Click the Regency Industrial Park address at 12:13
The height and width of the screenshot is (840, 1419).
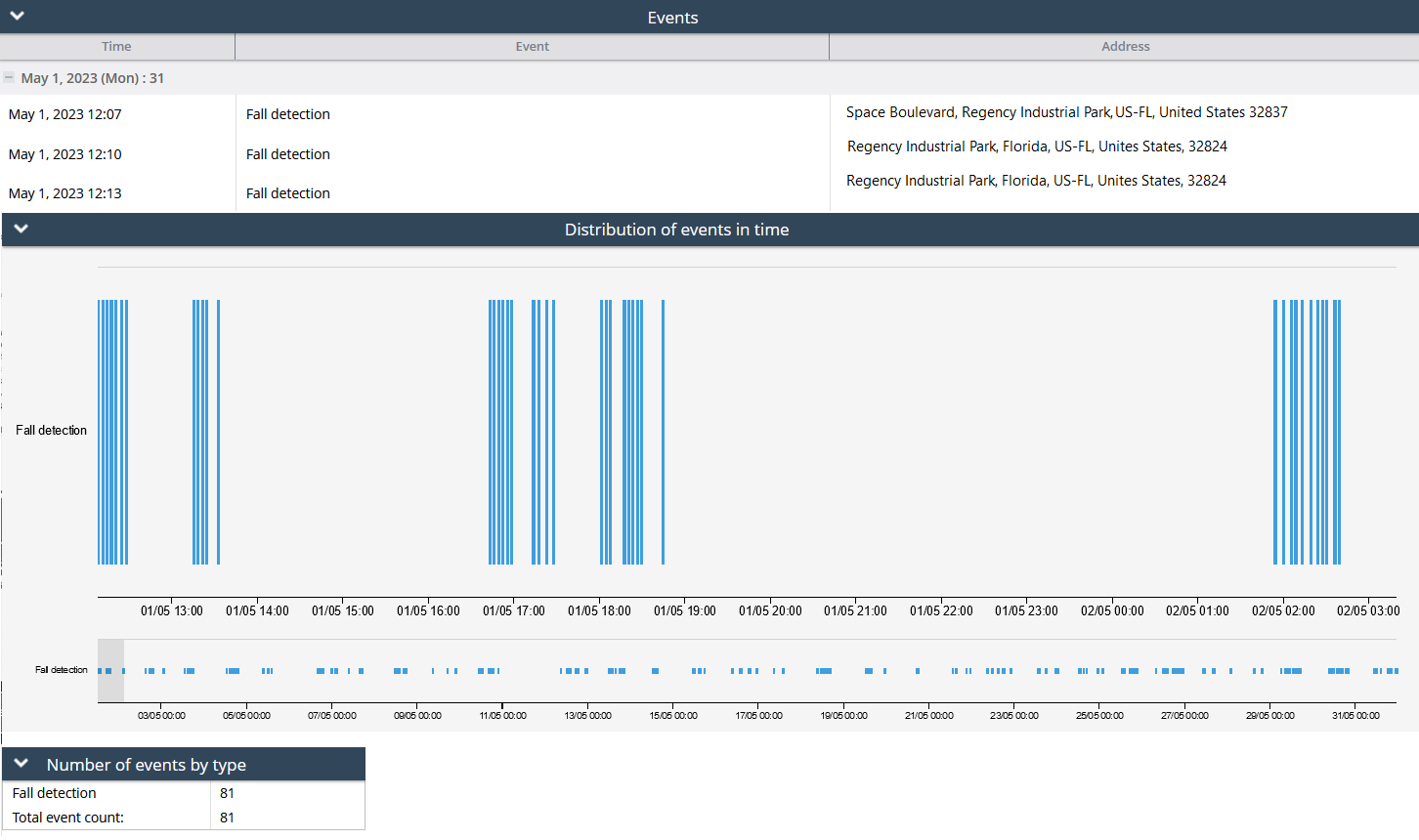1036,181
